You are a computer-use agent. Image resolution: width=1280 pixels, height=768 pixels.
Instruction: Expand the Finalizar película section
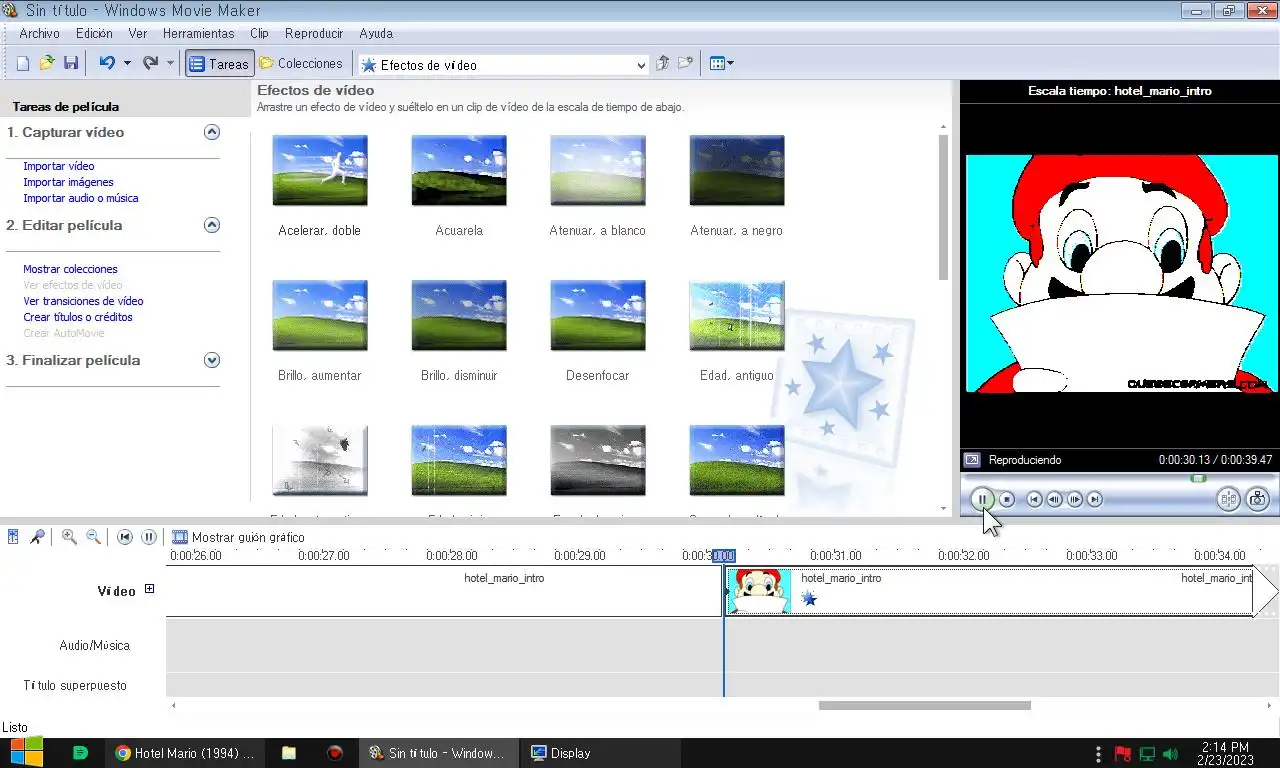point(212,360)
